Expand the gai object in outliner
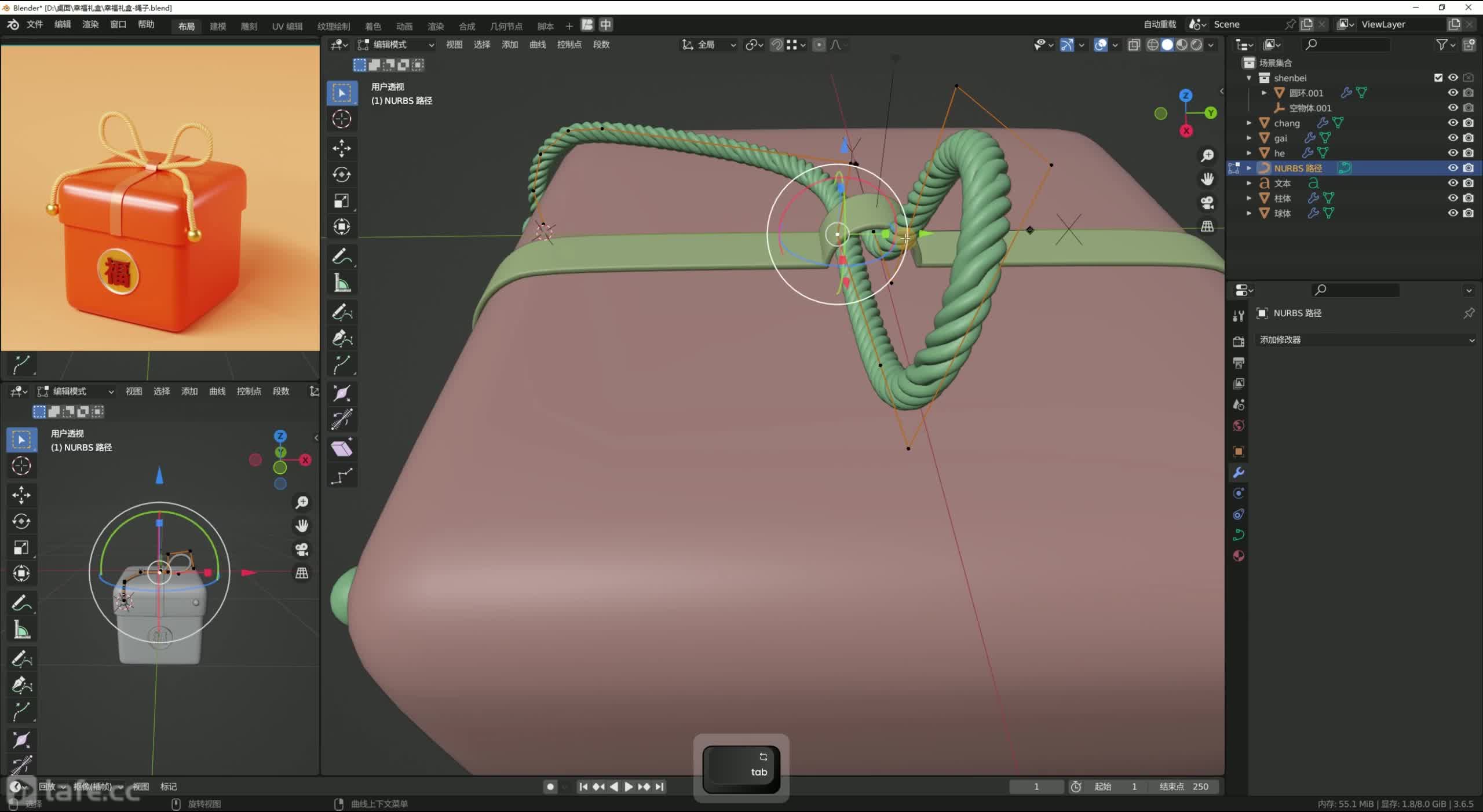The width and height of the screenshot is (1483, 812). [1249, 138]
